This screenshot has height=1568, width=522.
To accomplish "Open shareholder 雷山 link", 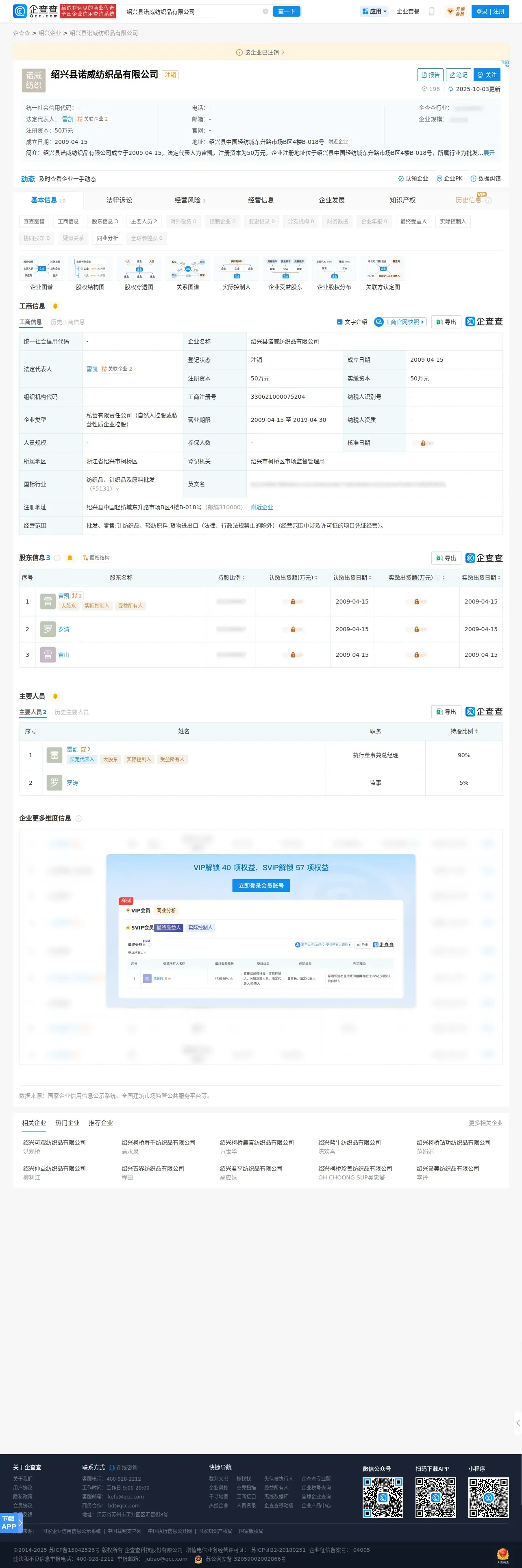I will tap(64, 655).
